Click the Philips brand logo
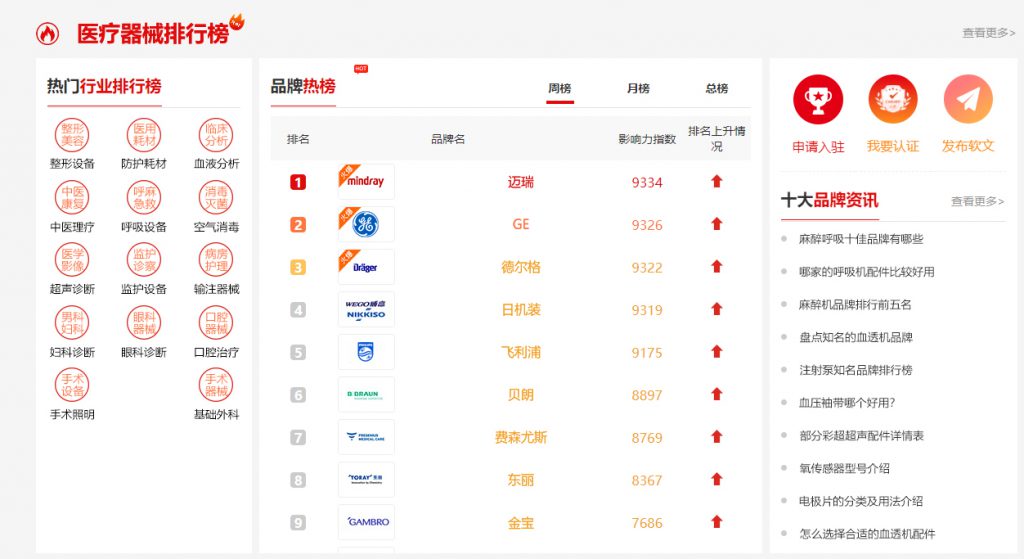 click(366, 352)
